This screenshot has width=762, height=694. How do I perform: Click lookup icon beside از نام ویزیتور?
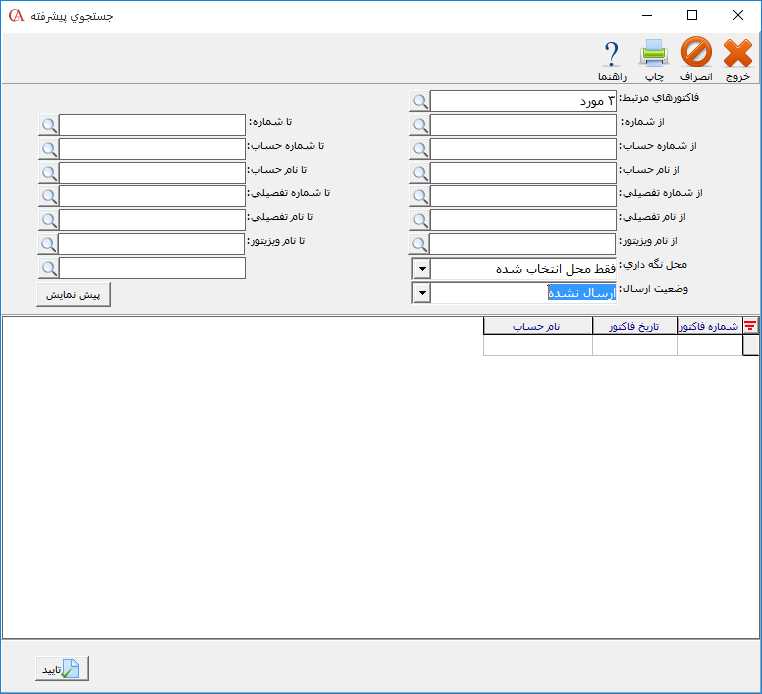point(420,245)
